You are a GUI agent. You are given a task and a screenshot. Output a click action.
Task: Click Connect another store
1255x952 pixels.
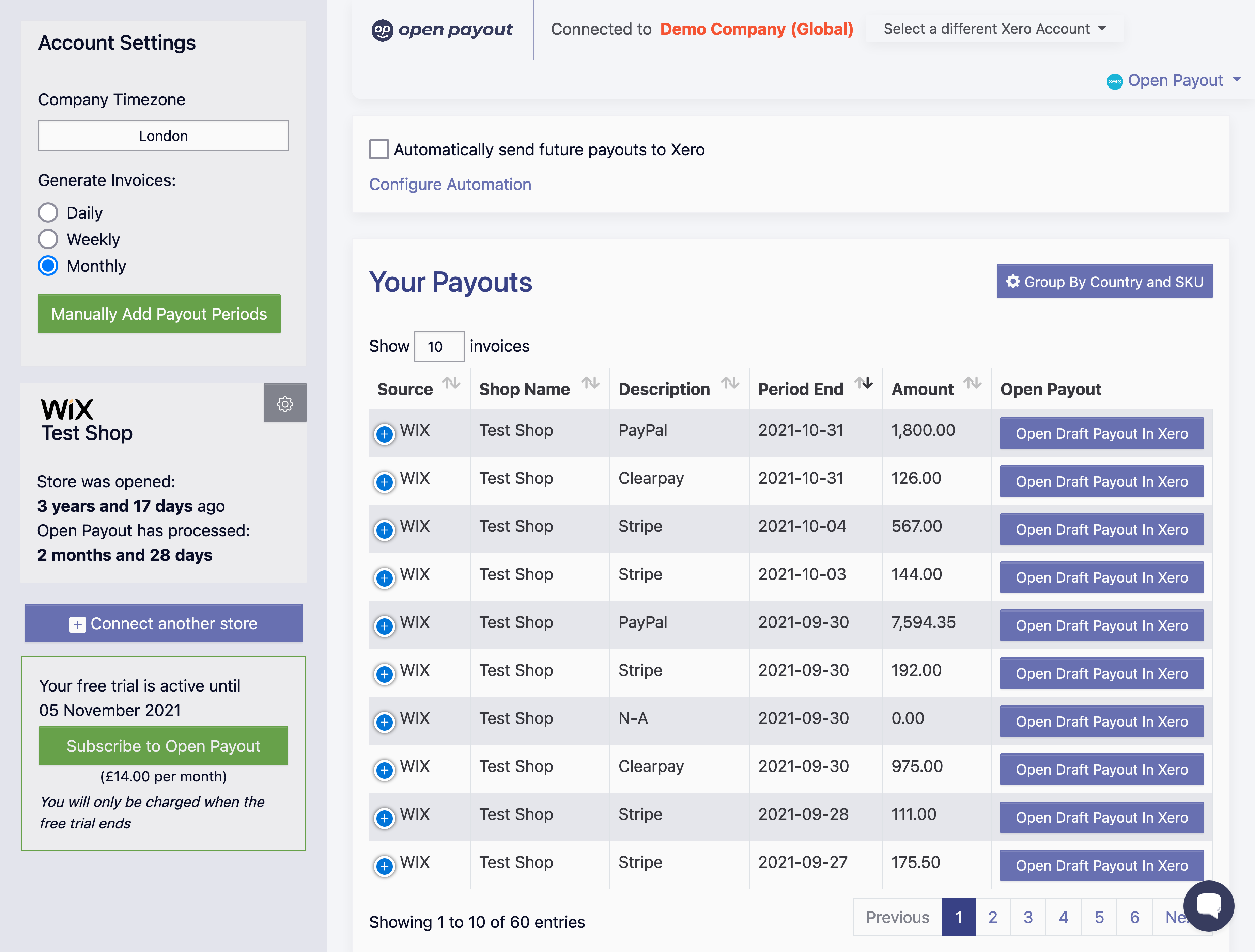tap(164, 623)
